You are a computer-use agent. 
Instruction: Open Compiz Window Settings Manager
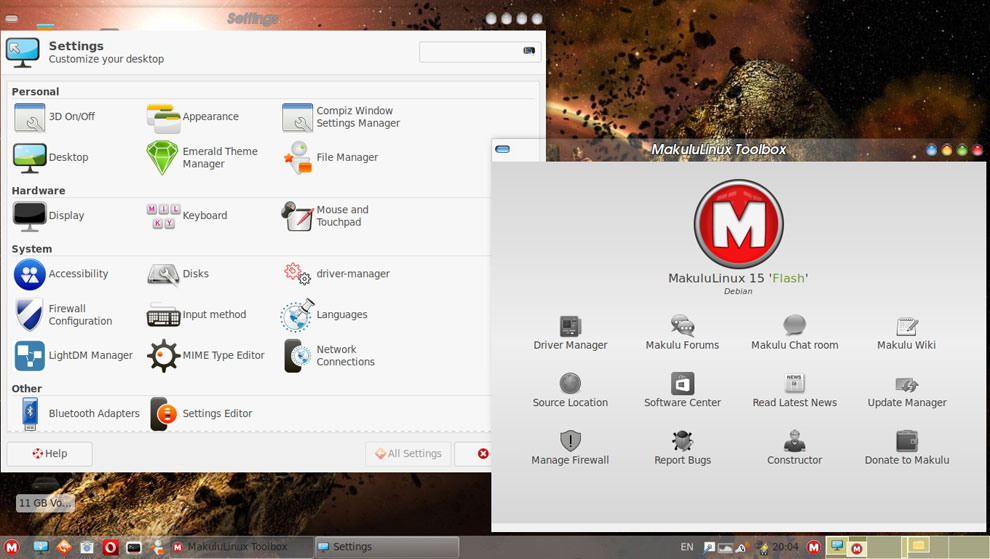point(342,117)
